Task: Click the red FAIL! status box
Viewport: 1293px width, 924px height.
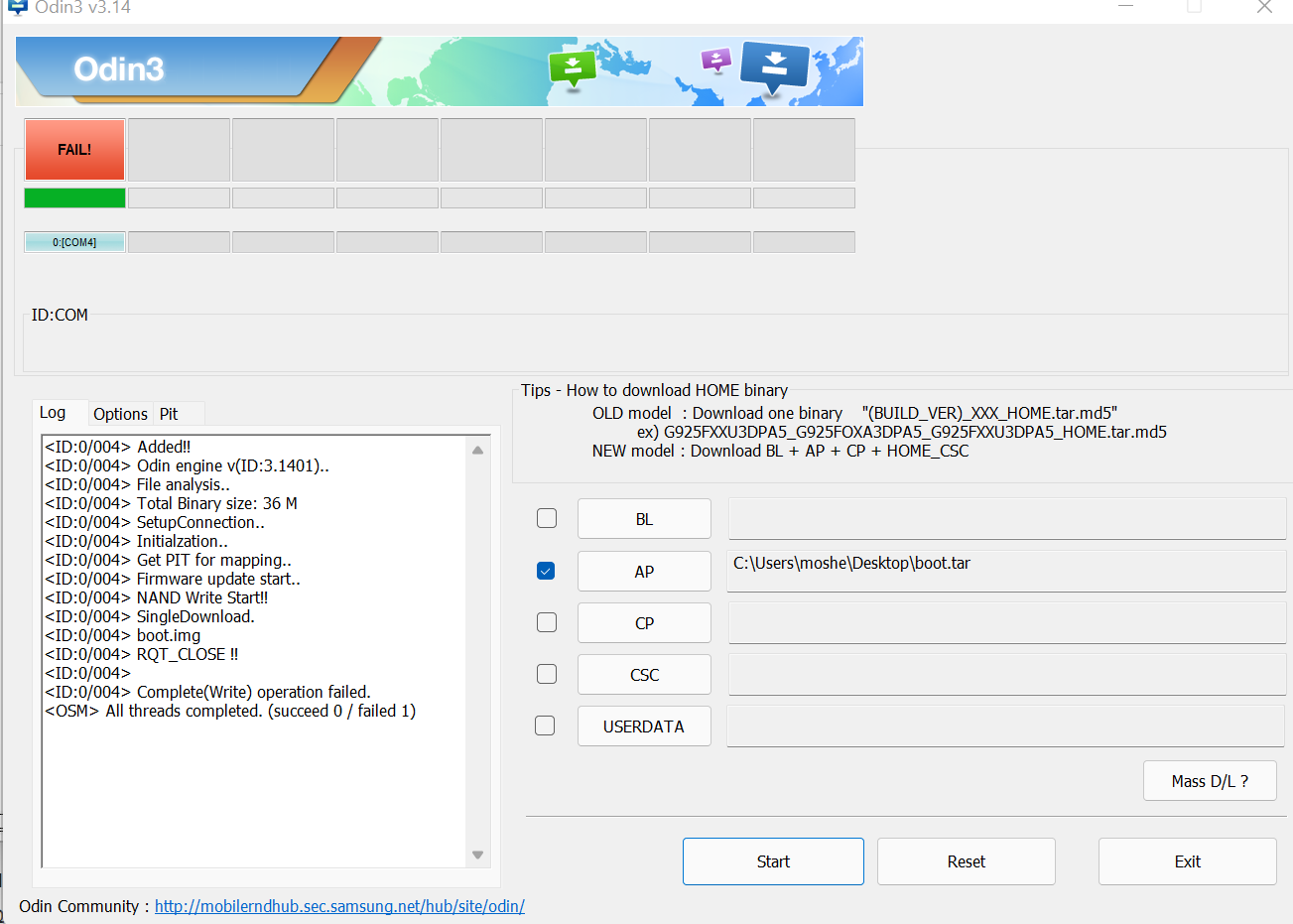Action: [x=74, y=150]
